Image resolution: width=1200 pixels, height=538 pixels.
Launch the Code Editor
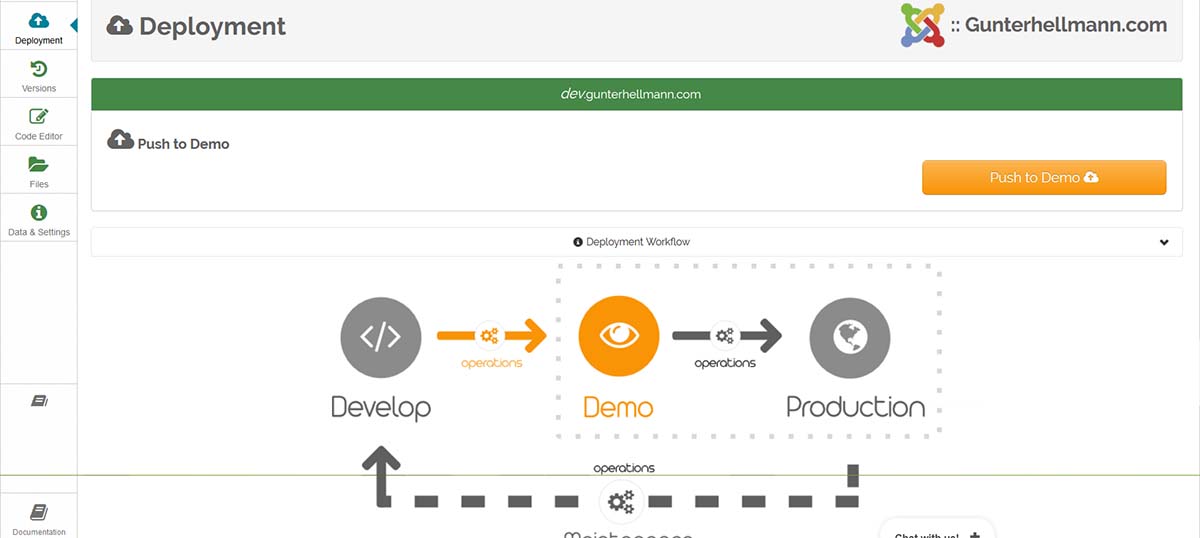pos(38,123)
